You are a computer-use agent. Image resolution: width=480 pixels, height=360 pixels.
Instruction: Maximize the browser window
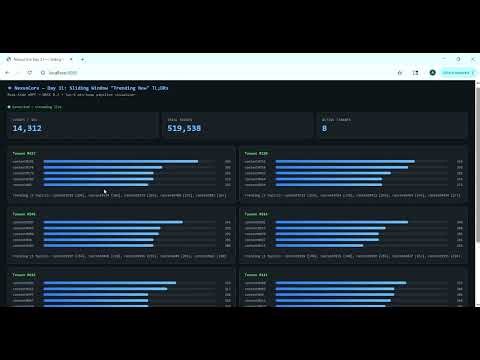pyautogui.click(x=459, y=59)
